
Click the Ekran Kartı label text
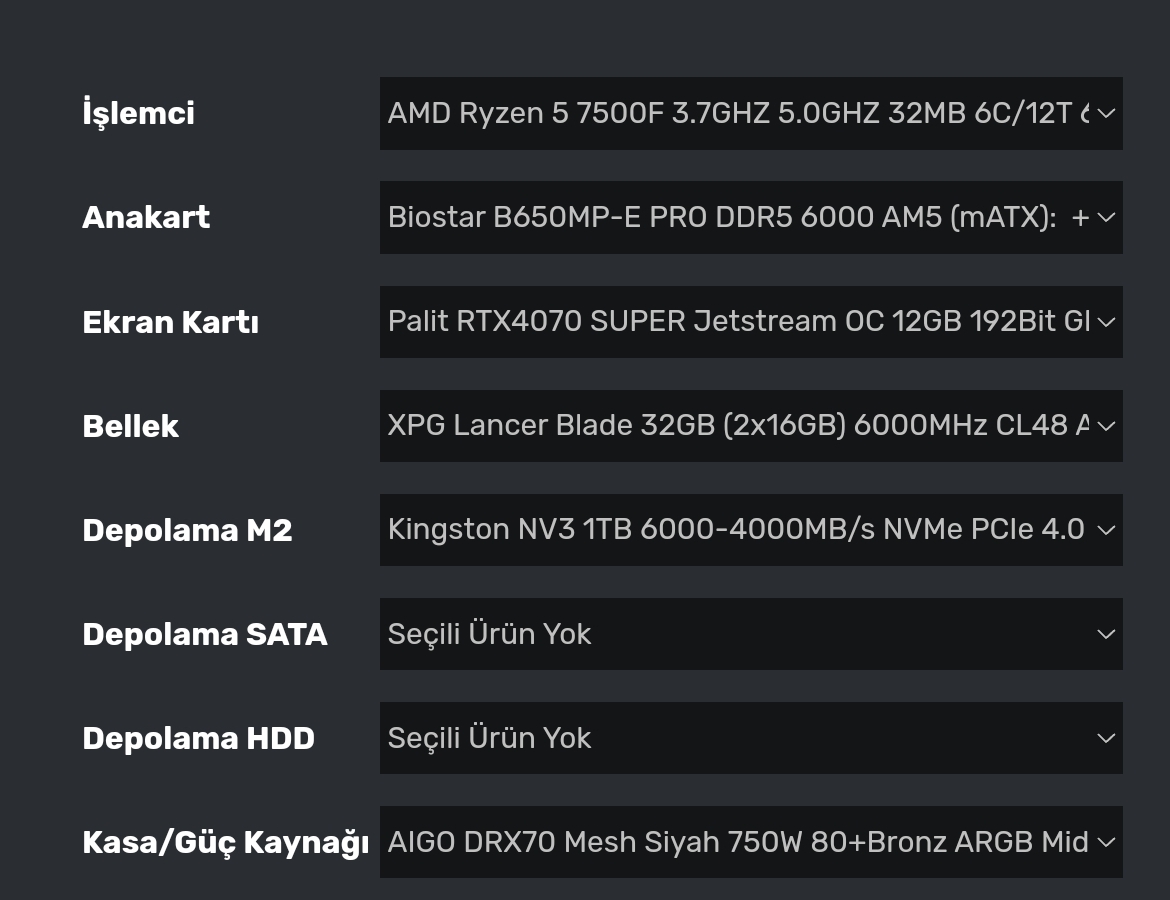pyautogui.click(x=170, y=322)
